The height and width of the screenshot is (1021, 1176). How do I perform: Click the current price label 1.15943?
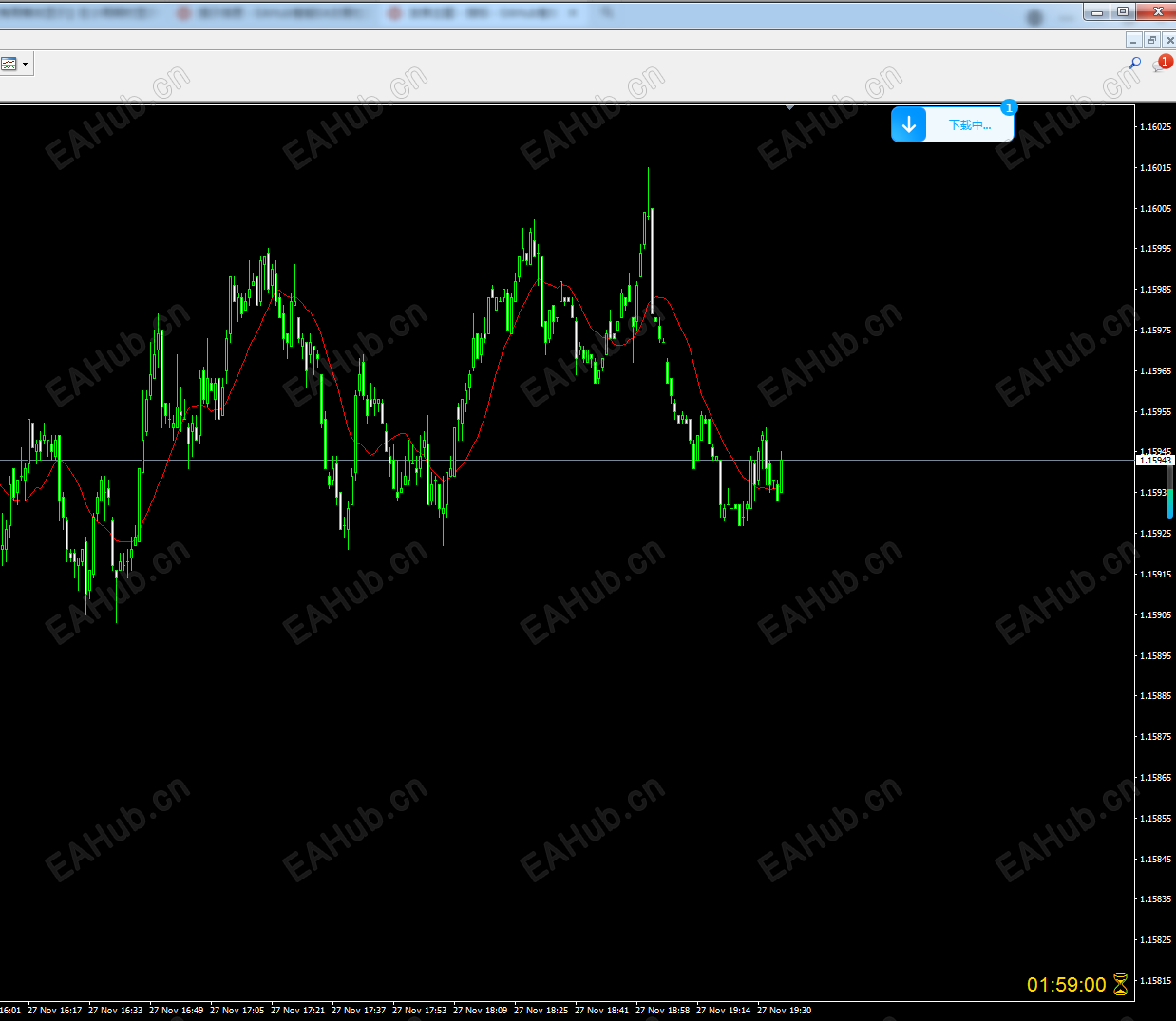1155,460
